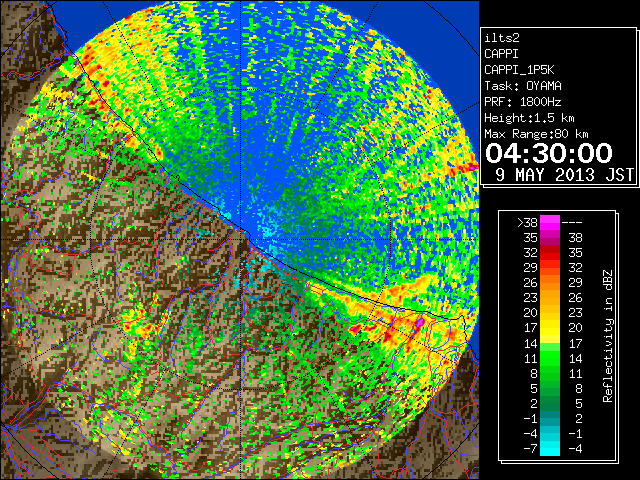The width and height of the screenshot is (640, 480).
Task: Click the radar site at range-ring center
Action: coord(241,239)
